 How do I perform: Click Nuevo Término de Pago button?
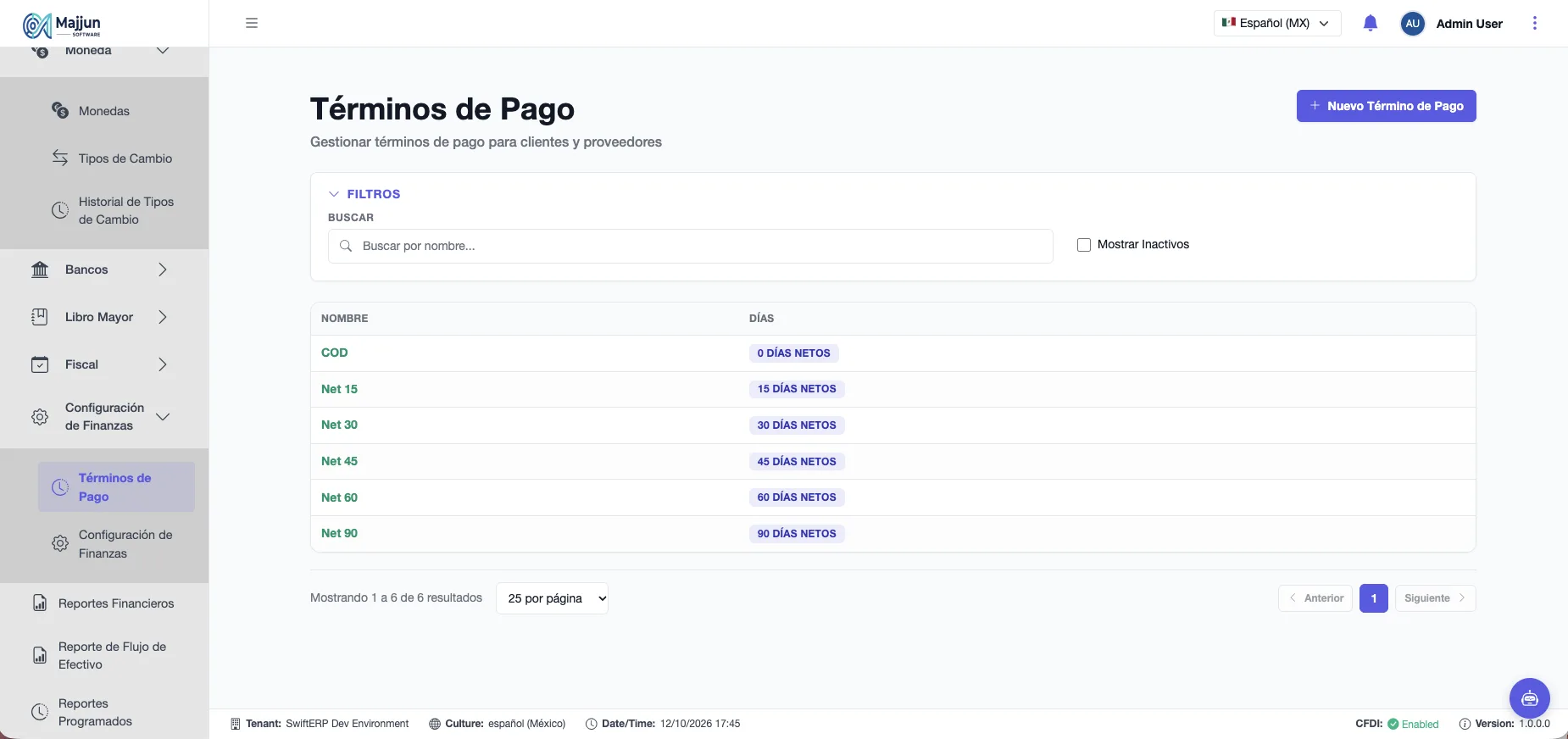[1387, 106]
